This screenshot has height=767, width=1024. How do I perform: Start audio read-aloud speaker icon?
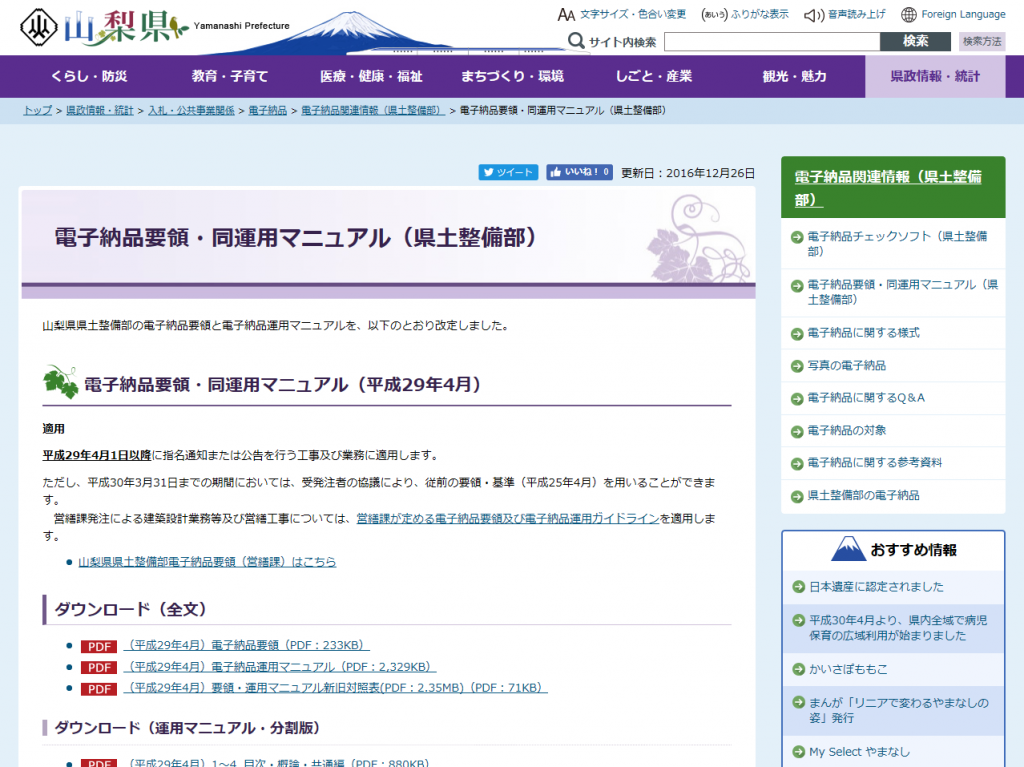click(813, 15)
